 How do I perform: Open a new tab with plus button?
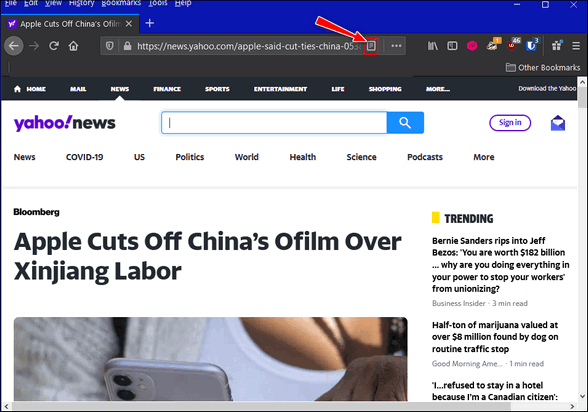pos(150,23)
